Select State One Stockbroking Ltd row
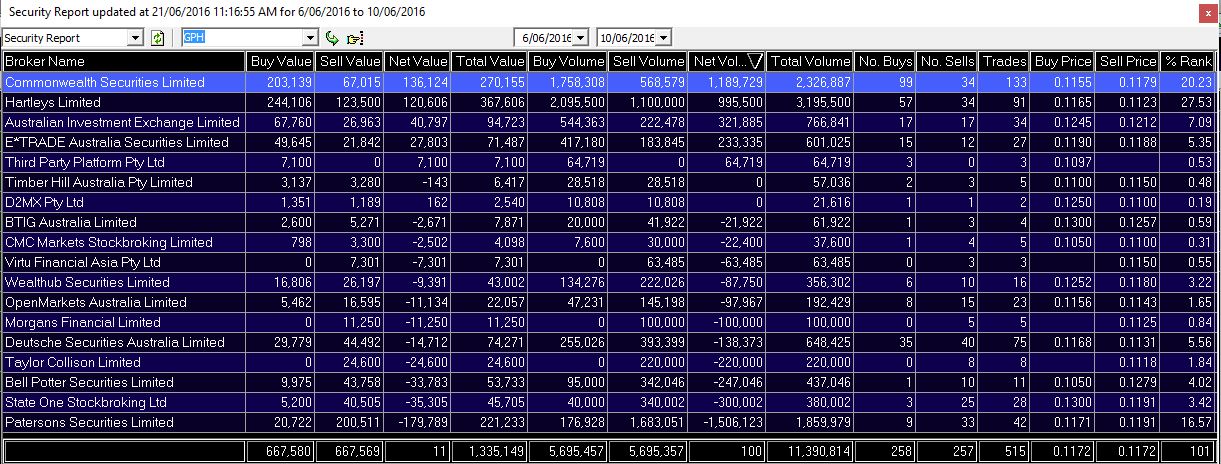 point(609,402)
